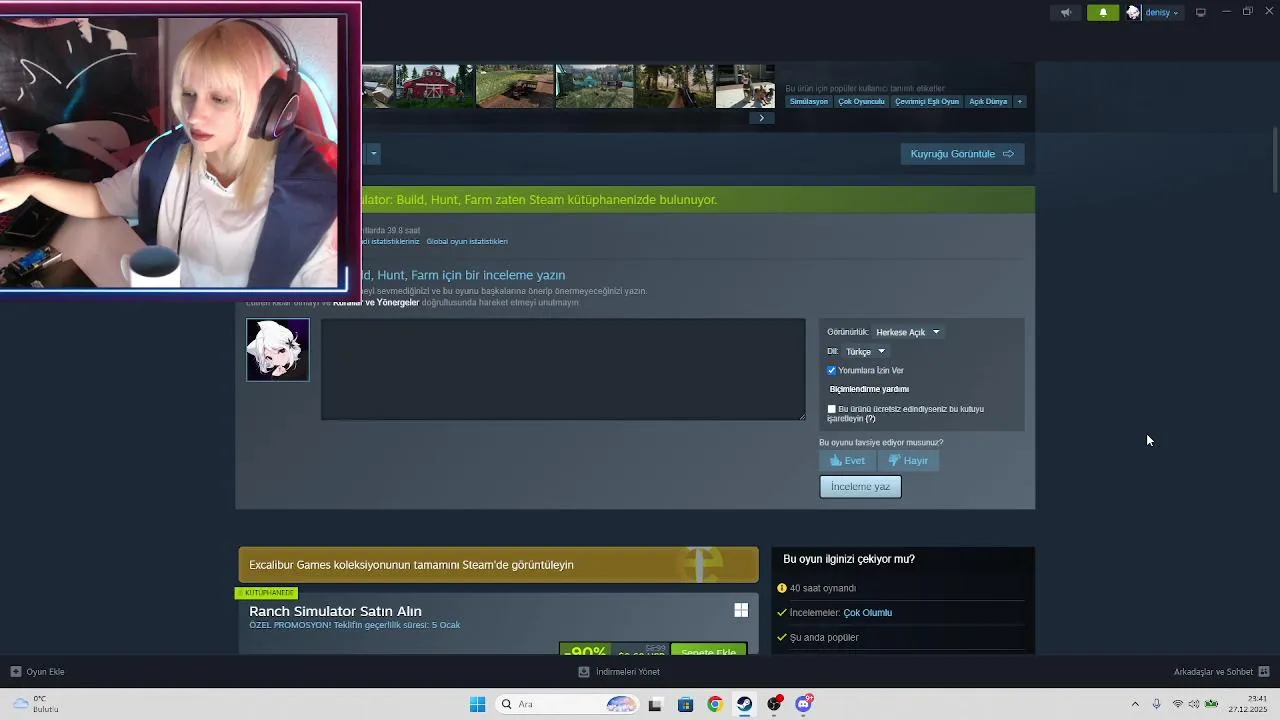Open Excalibur Games koleksiyonu banner
The width and height of the screenshot is (1280, 720).
coord(498,565)
